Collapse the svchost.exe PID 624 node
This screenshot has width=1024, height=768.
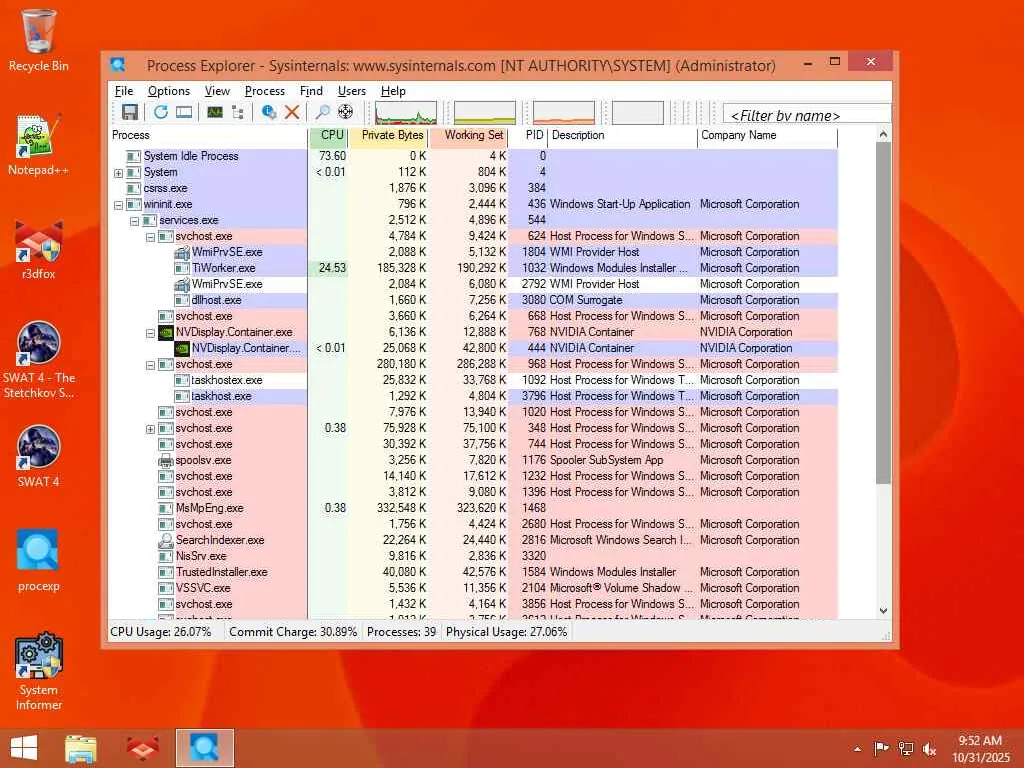[x=150, y=237]
